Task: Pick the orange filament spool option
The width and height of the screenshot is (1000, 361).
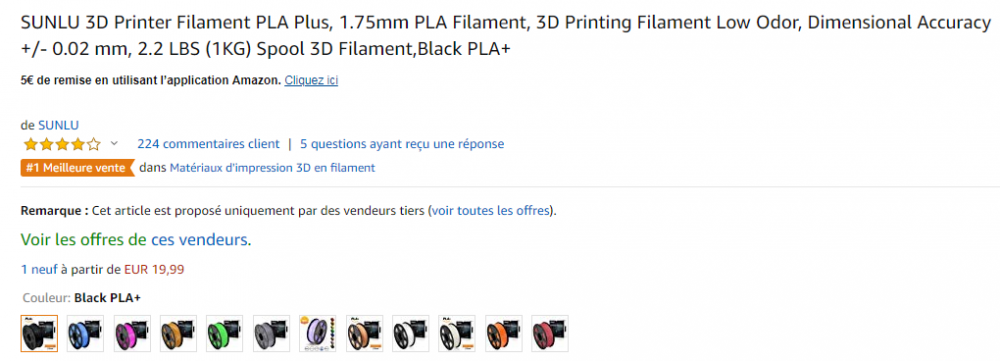Action: pos(504,334)
